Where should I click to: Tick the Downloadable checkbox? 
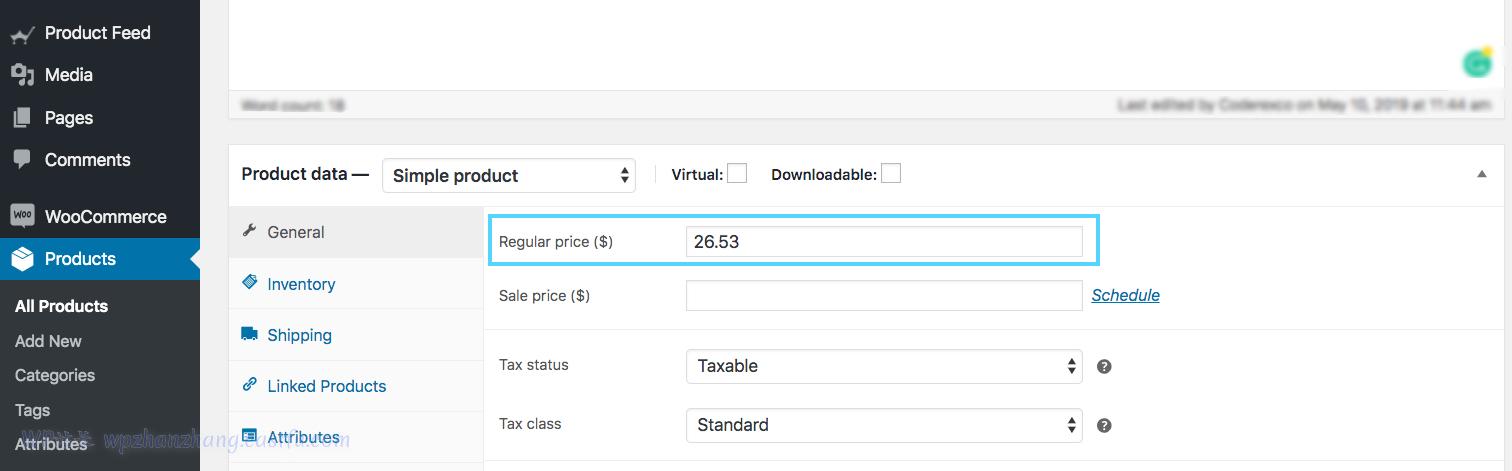pyautogui.click(x=890, y=174)
